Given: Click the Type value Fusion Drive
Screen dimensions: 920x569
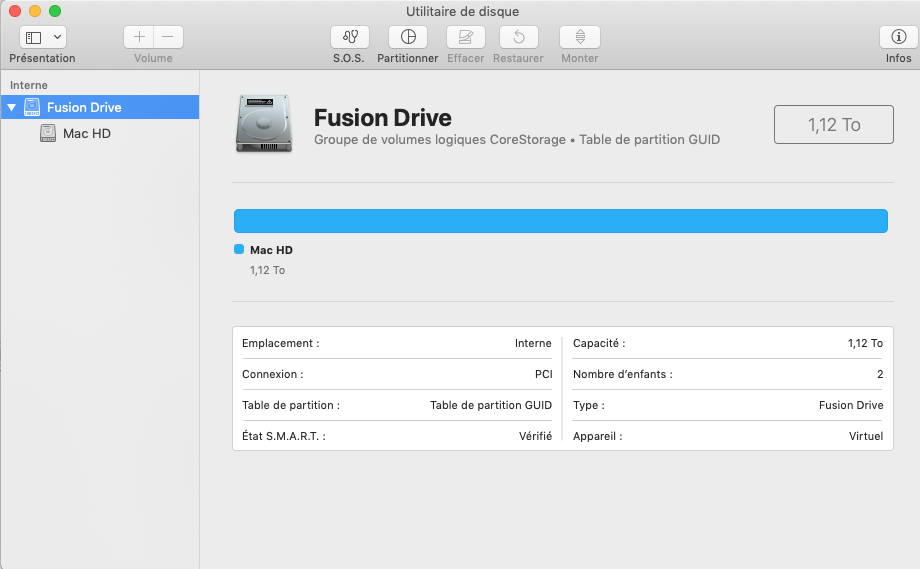Looking at the screenshot, I should click(x=851, y=405).
